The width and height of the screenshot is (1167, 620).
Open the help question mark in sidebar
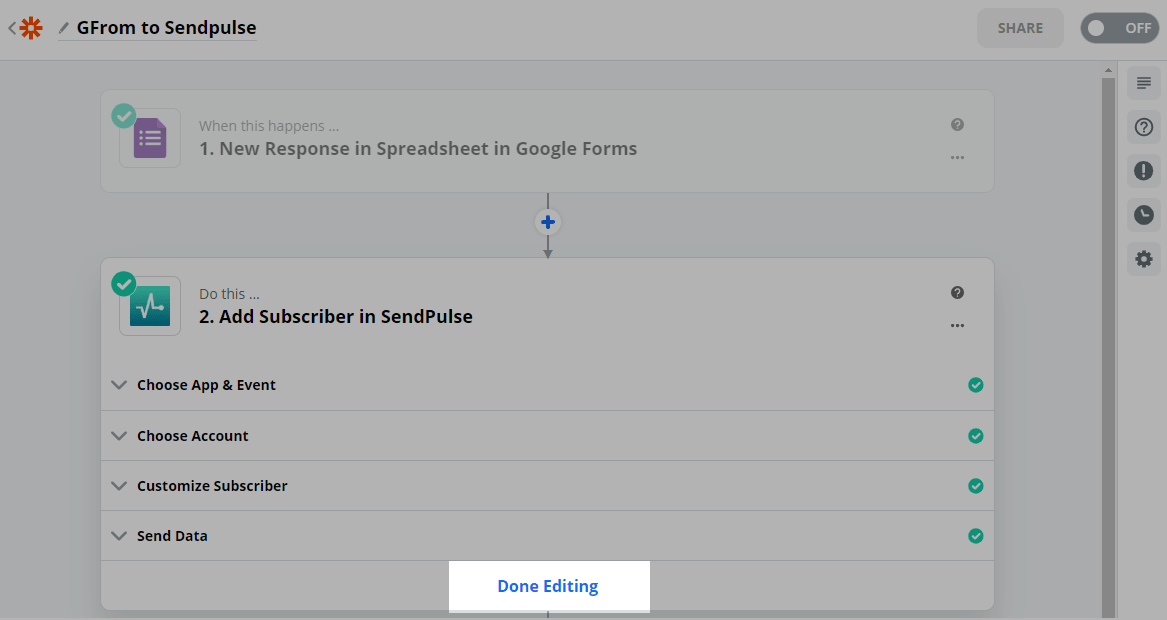pos(1144,127)
